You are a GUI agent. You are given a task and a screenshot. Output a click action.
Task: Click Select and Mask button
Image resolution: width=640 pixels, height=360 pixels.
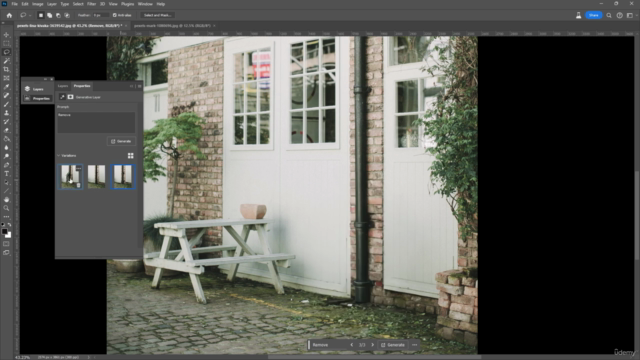pyautogui.click(x=158, y=15)
